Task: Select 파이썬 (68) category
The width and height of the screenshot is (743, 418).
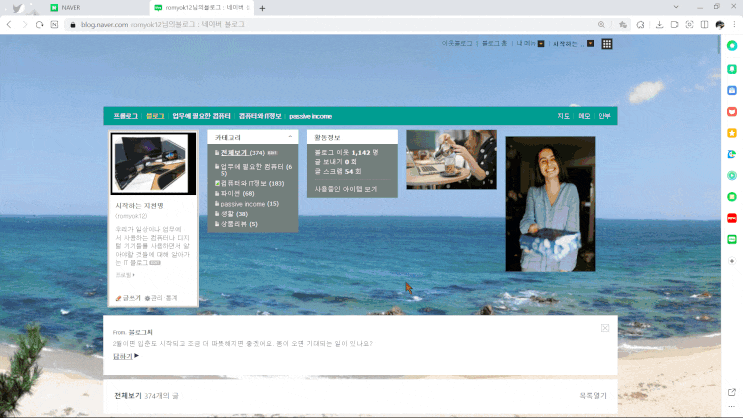Action: pyautogui.click(x=237, y=194)
